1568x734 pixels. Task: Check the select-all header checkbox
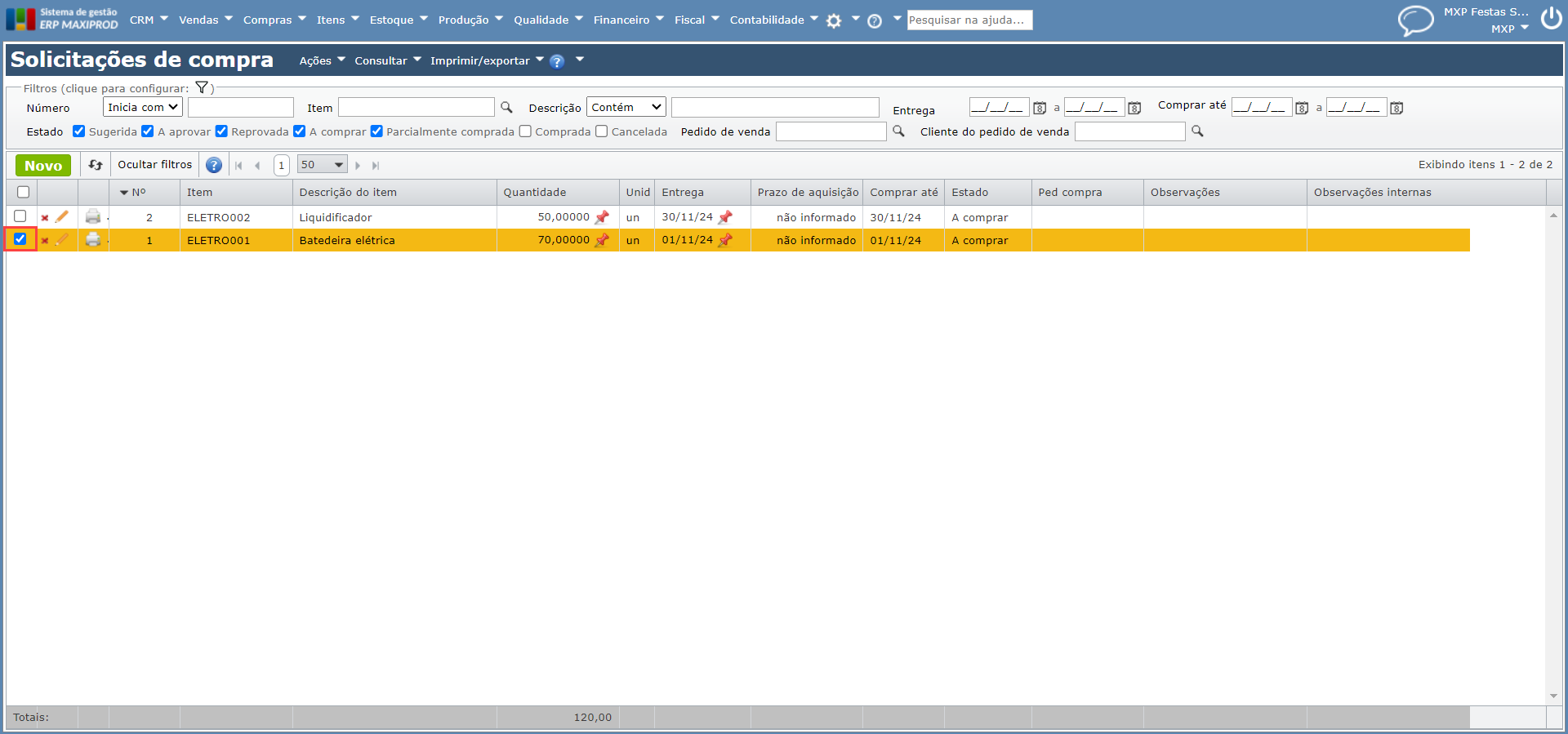pos(23,192)
